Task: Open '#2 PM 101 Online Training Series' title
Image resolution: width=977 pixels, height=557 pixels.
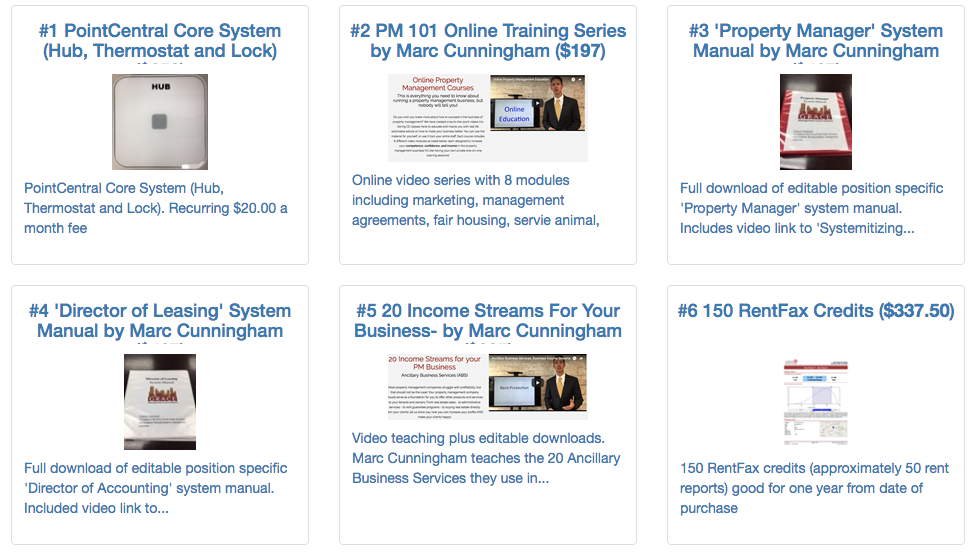Action: pos(488,40)
